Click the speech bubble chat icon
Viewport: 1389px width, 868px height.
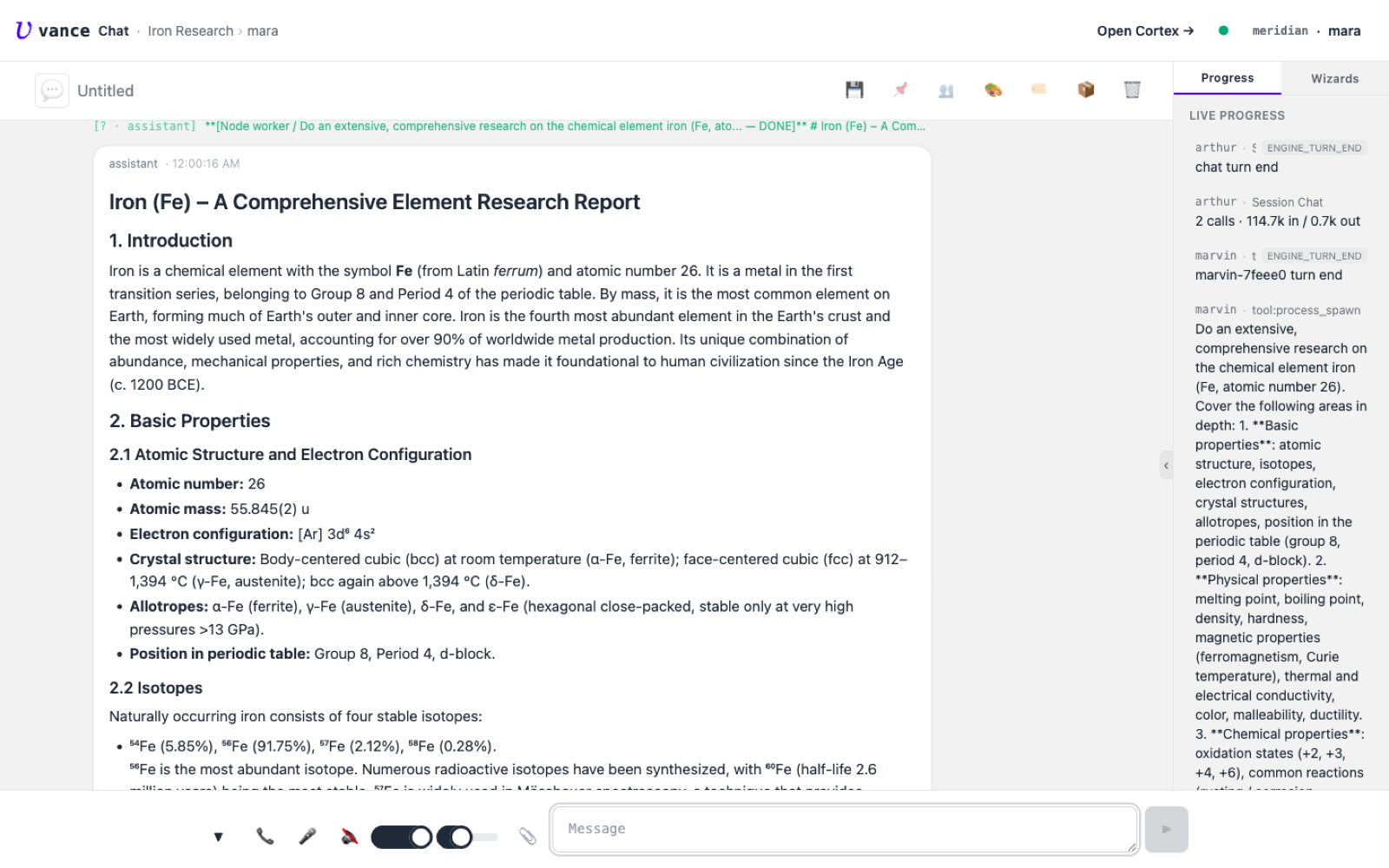coord(52,90)
